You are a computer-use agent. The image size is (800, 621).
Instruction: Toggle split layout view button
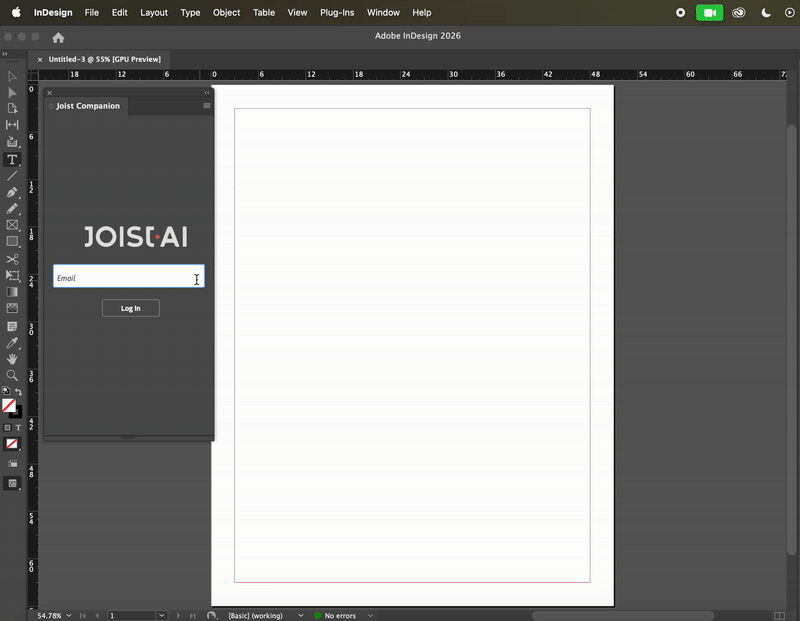779,616
